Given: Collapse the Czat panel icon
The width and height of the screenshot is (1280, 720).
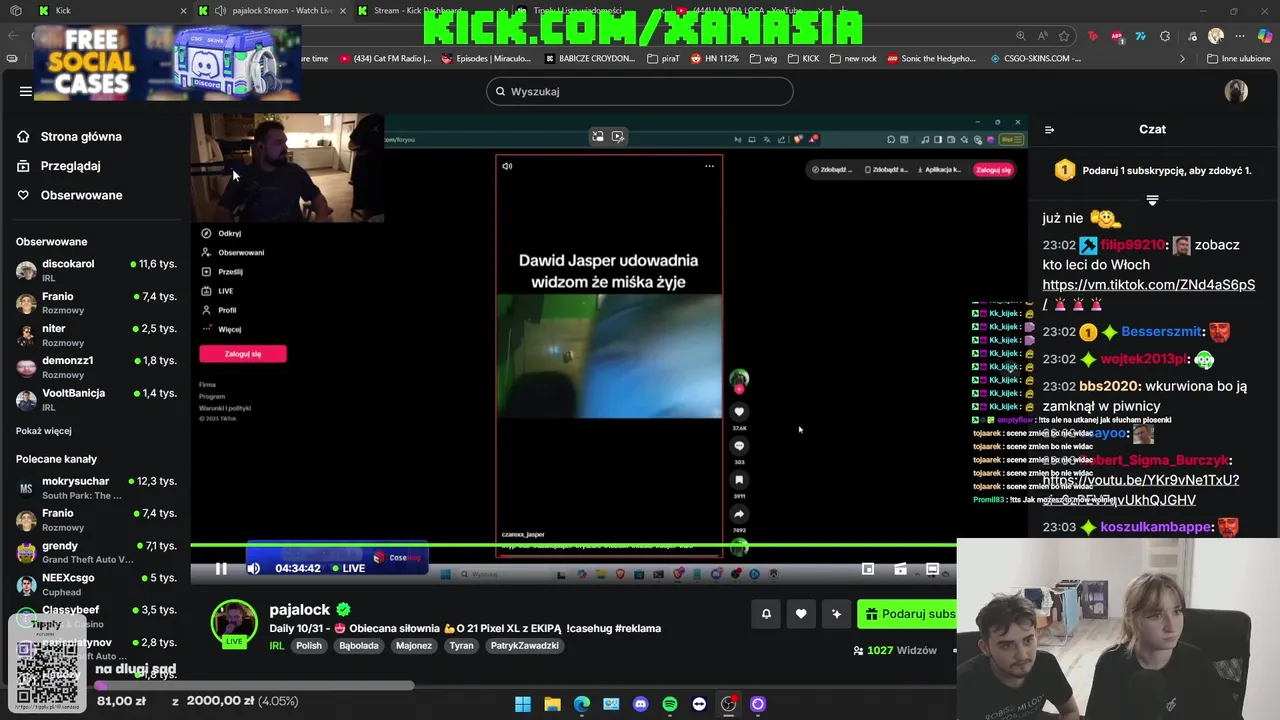Looking at the screenshot, I should (x=1049, y=129).
